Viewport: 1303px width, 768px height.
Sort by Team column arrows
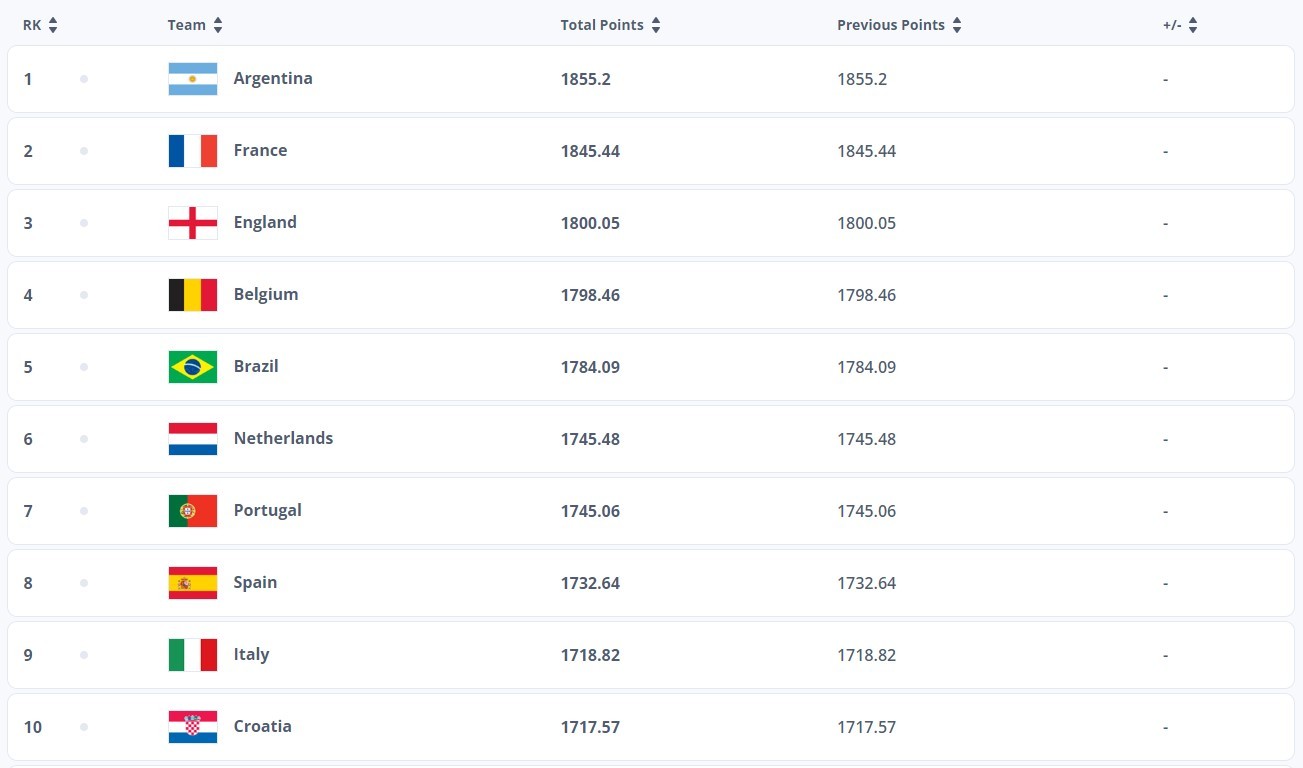[x=218, y=26]
